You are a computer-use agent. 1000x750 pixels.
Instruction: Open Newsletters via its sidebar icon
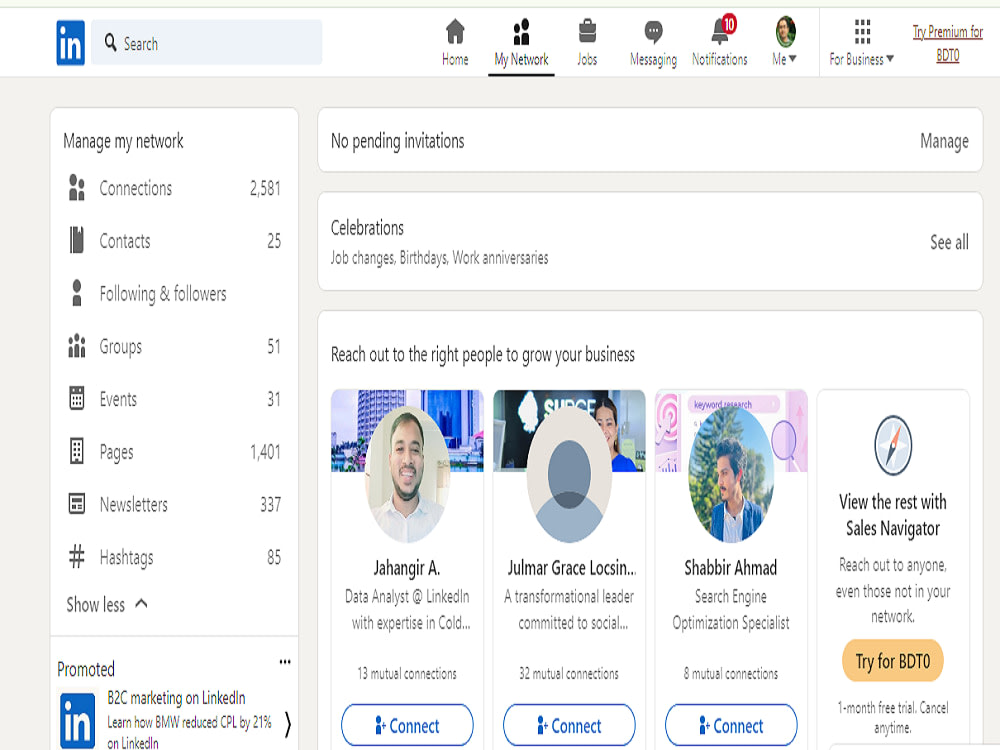(77, 504)
